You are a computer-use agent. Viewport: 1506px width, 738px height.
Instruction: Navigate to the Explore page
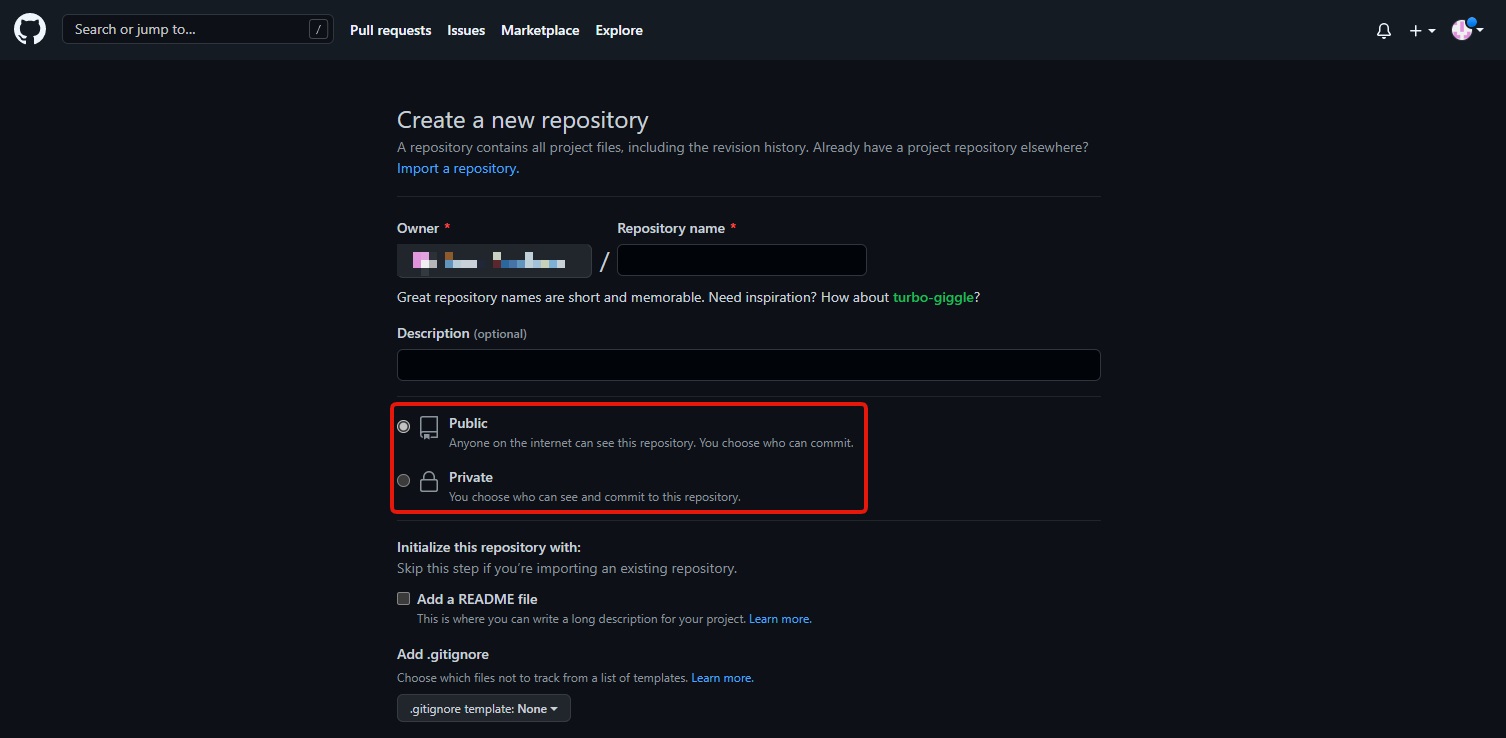619,31
